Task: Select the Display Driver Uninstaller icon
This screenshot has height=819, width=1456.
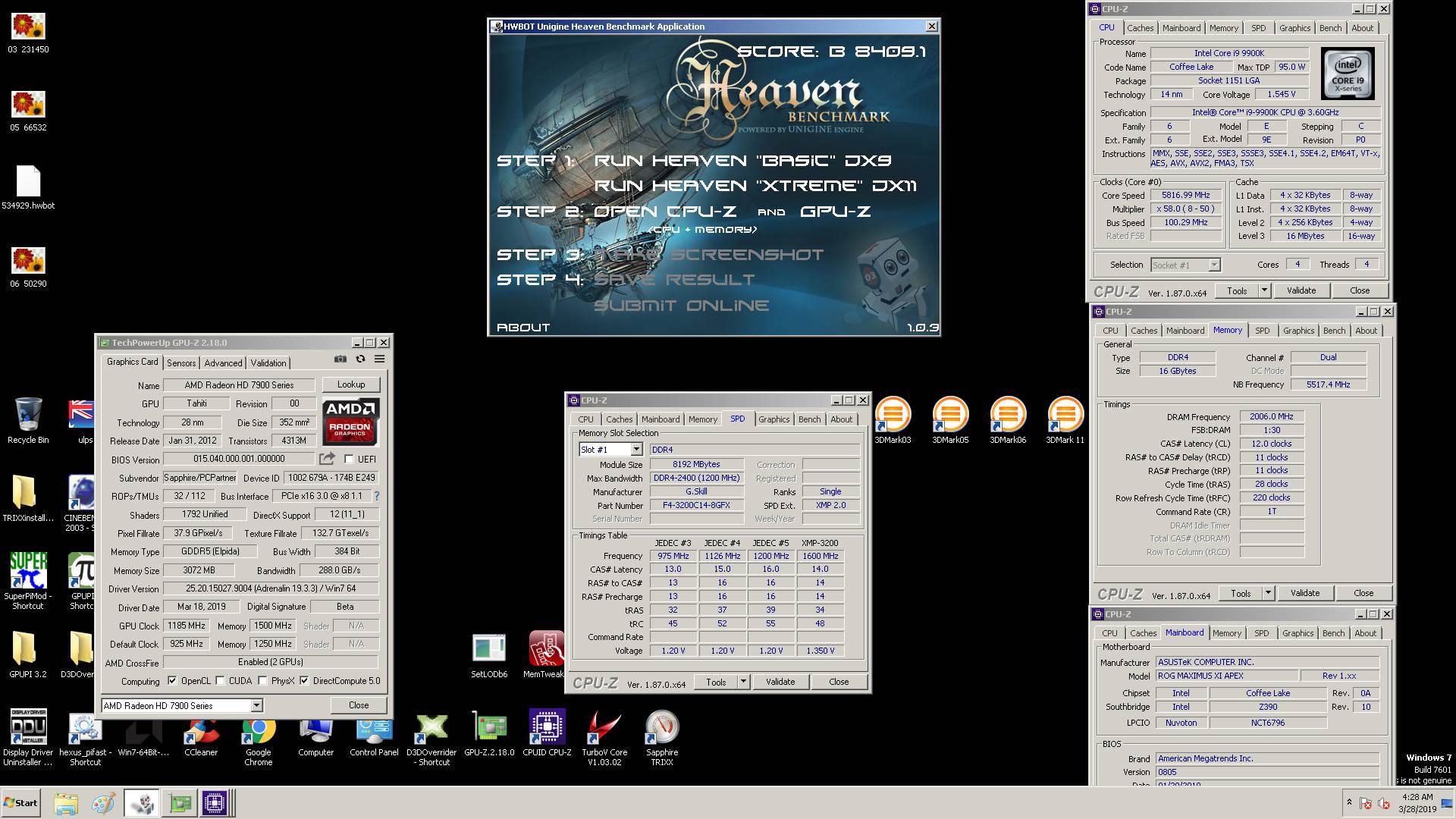Action: coord(28,738)
